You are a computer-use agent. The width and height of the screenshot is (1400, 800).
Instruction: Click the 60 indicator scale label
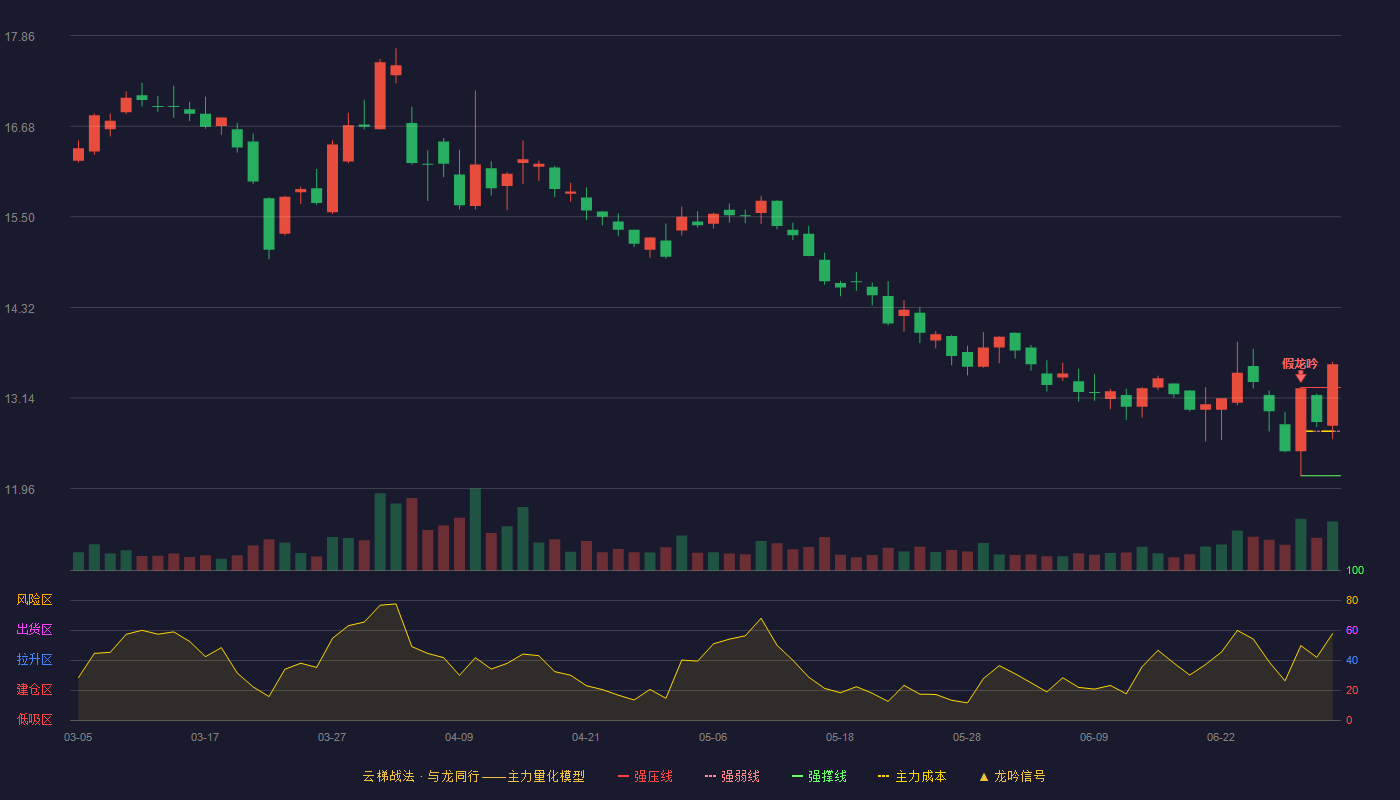point(1352,630)
